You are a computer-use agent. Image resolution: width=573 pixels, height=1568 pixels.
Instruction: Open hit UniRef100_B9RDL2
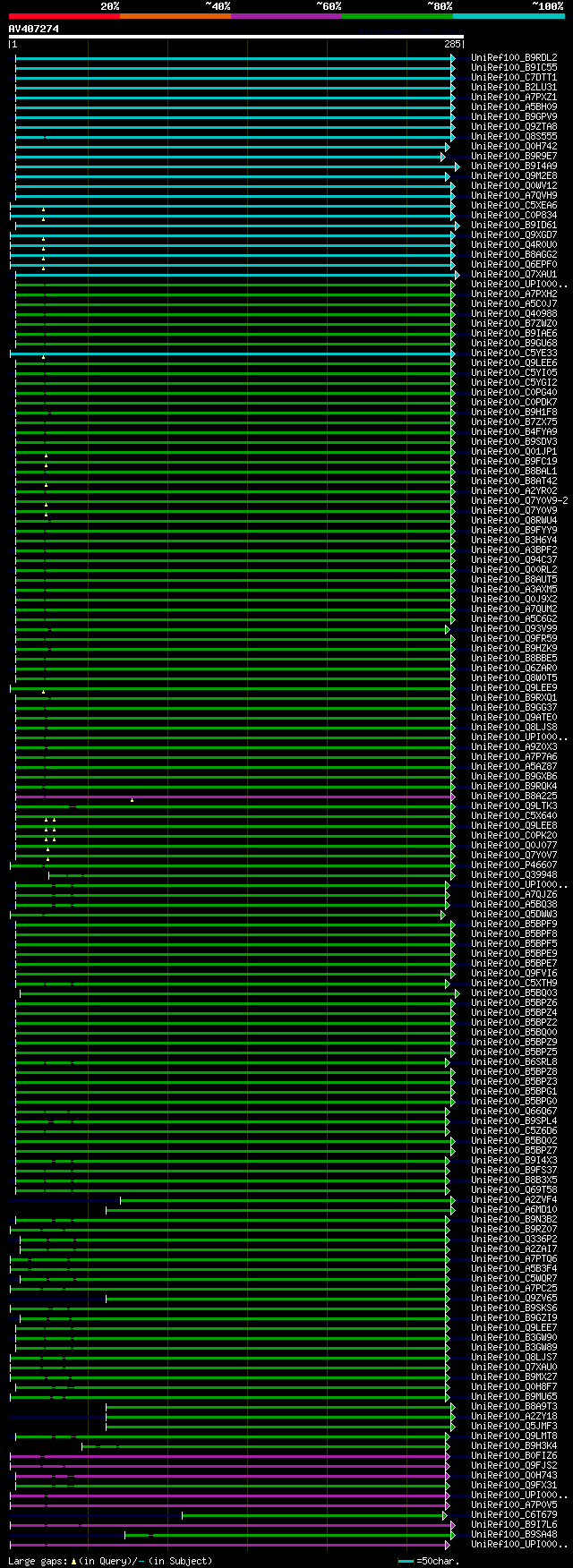pos(514,57)
